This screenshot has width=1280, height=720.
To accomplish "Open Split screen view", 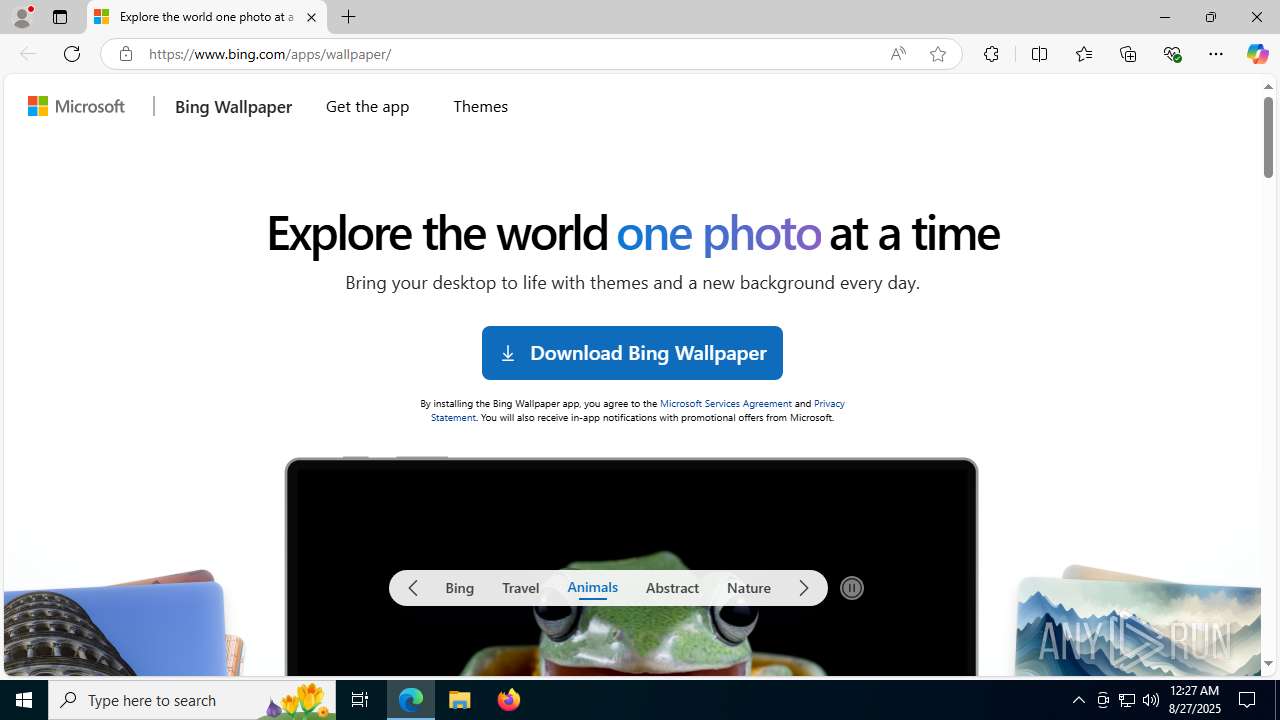I will [x=1039, y=54].
